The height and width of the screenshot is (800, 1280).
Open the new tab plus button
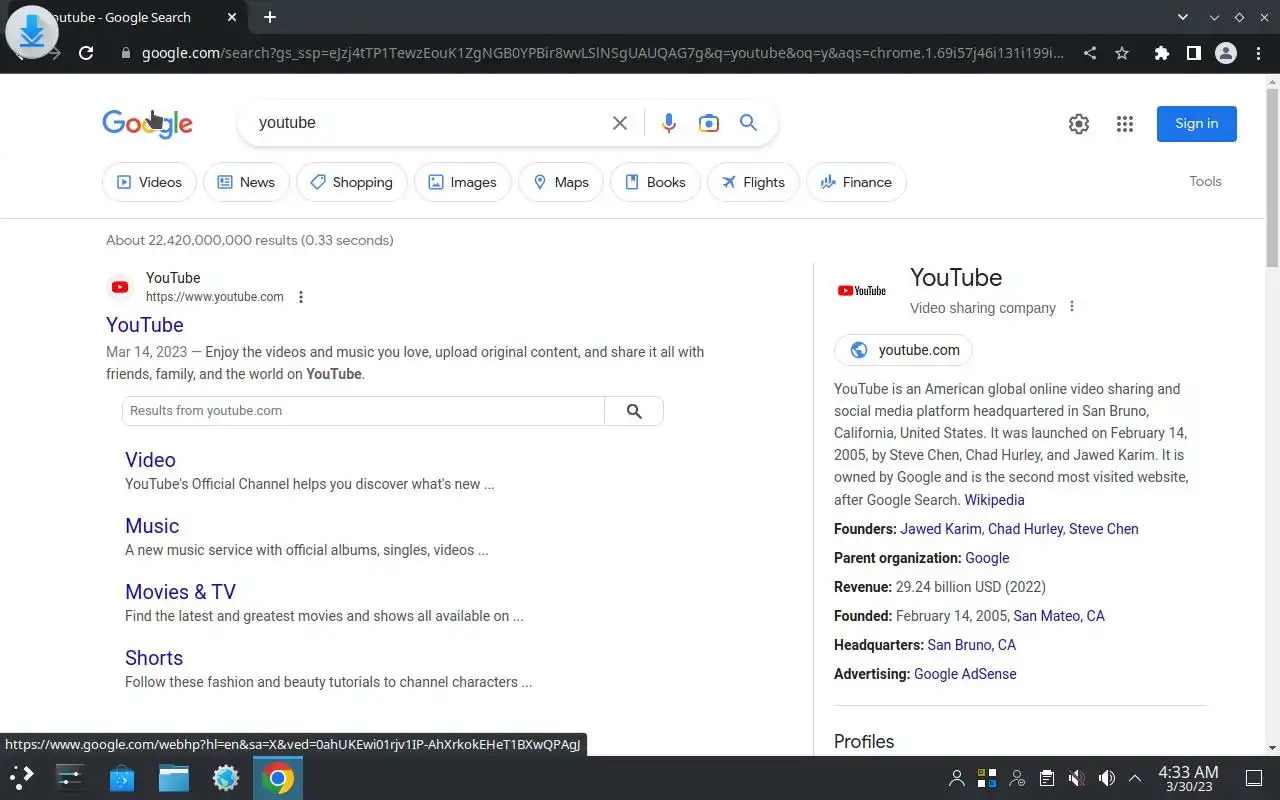pos(270,17)
